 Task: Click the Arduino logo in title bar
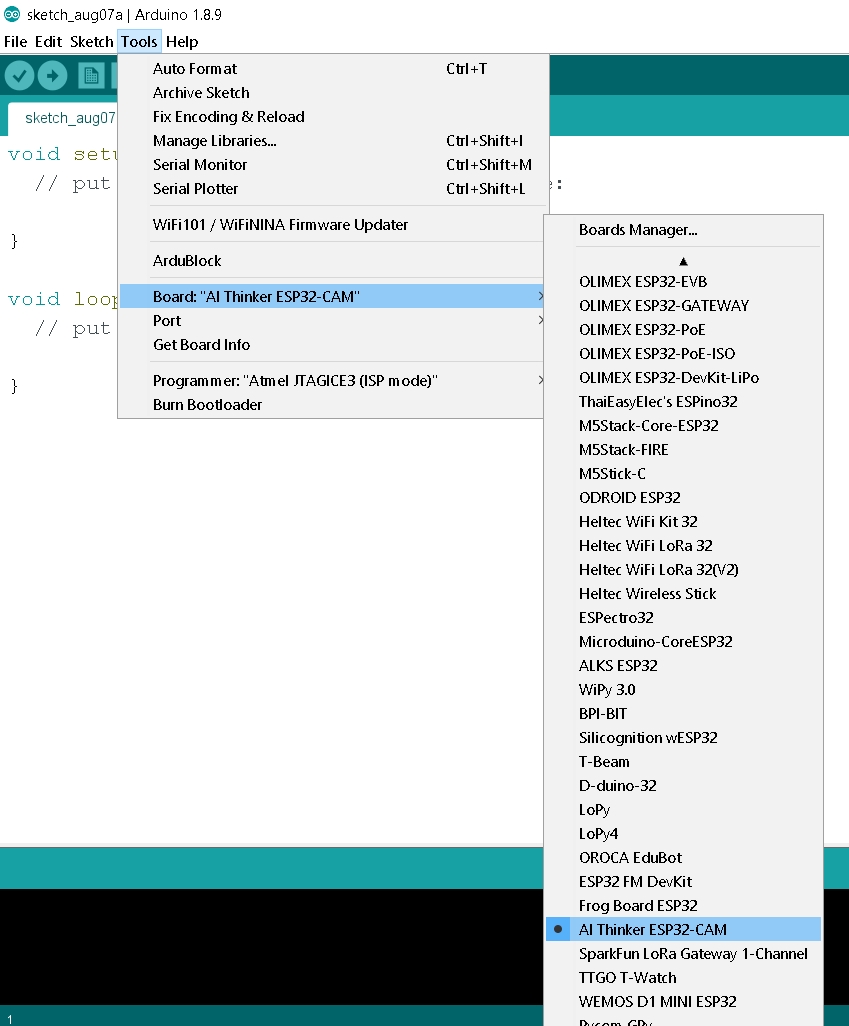pos(12,14)
